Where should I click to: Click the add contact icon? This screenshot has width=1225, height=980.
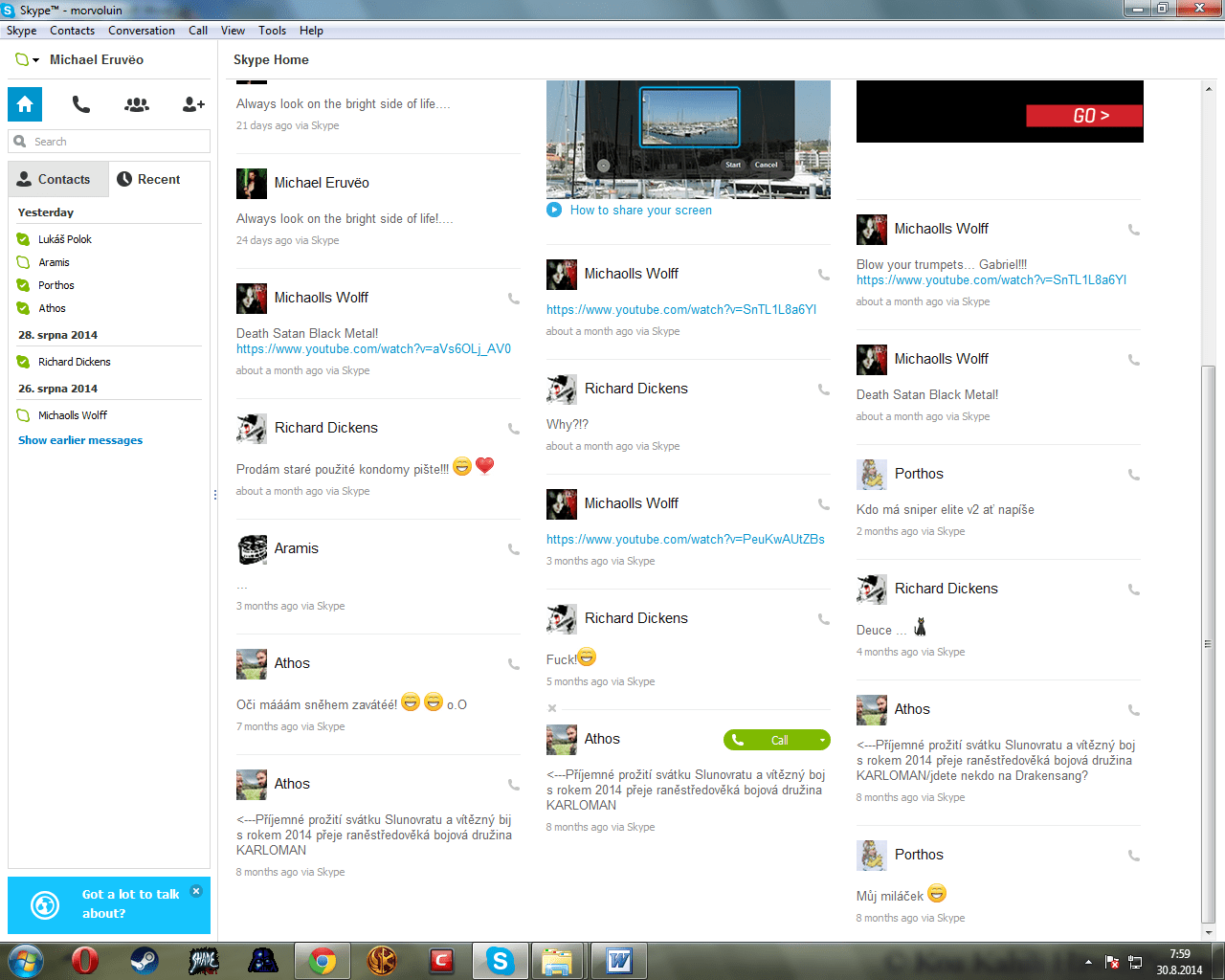pyautogui.click(x=193, y=104)
